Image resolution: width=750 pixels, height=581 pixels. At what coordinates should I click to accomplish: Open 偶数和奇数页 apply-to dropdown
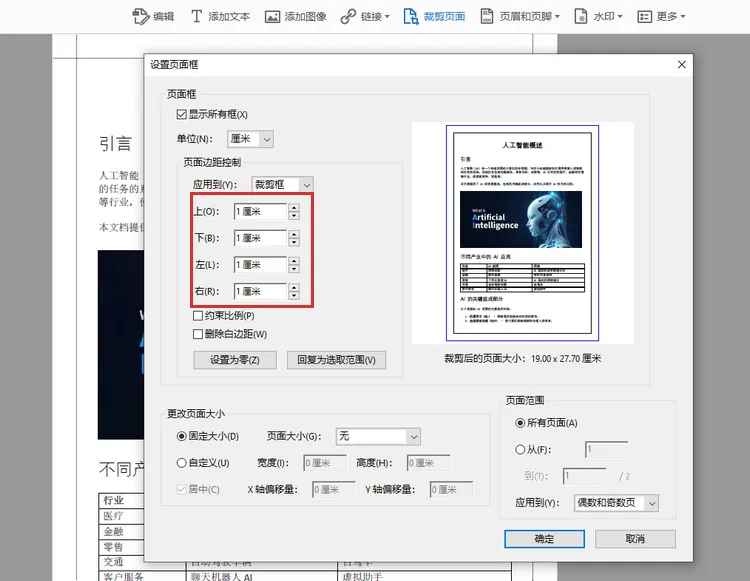[616, 503]
